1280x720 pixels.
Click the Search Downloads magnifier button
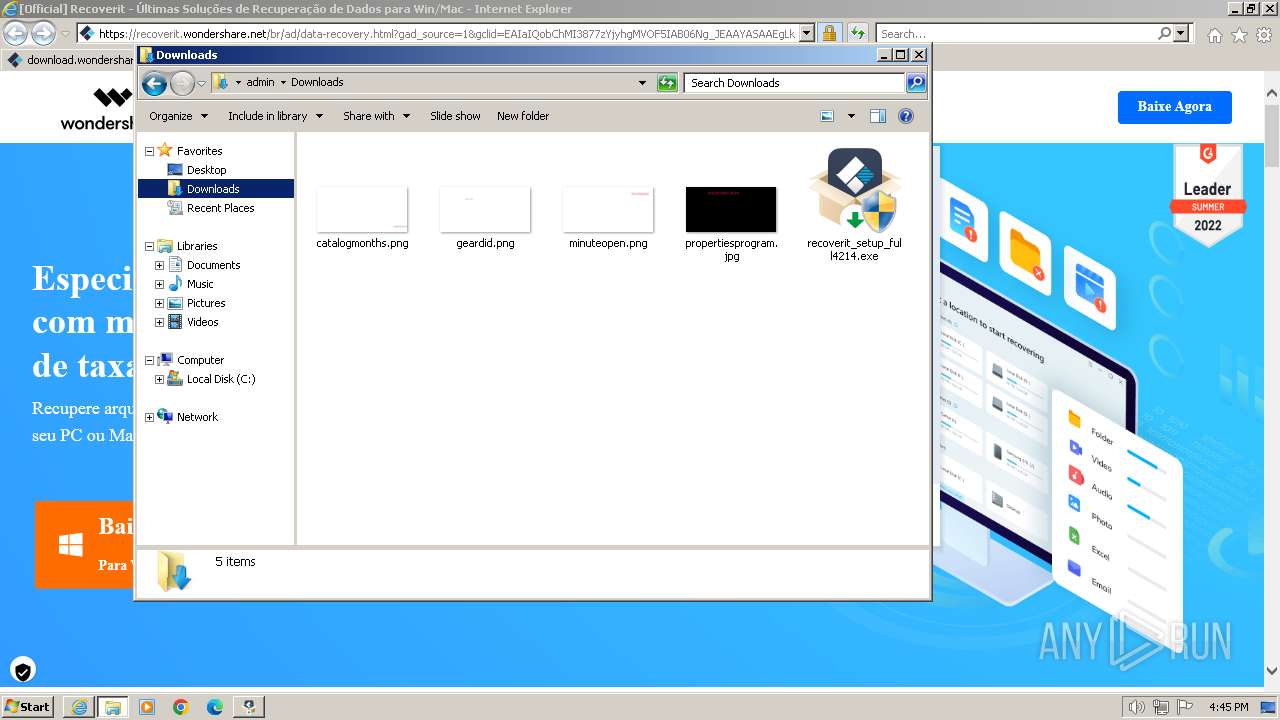916,83
